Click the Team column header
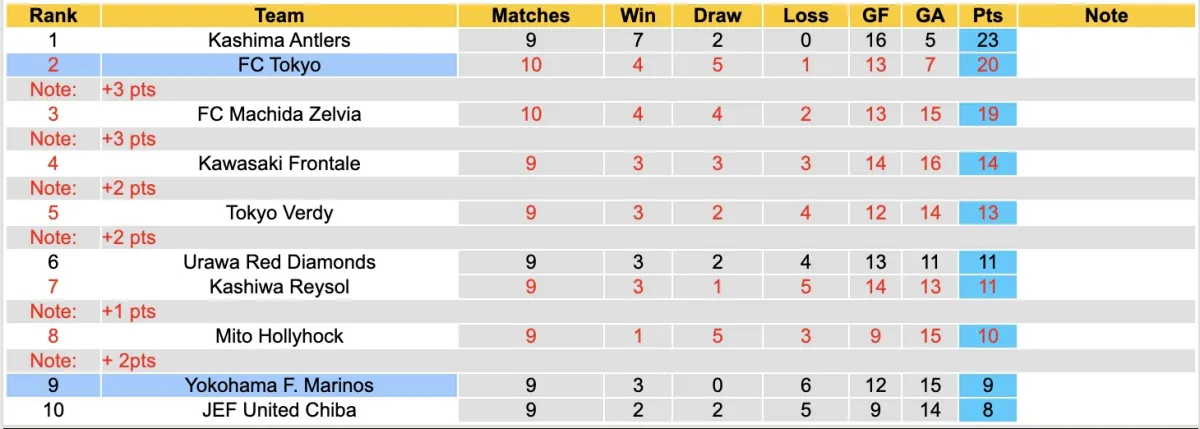This screenshot has width=1200, height=429. tap(279, 16)
